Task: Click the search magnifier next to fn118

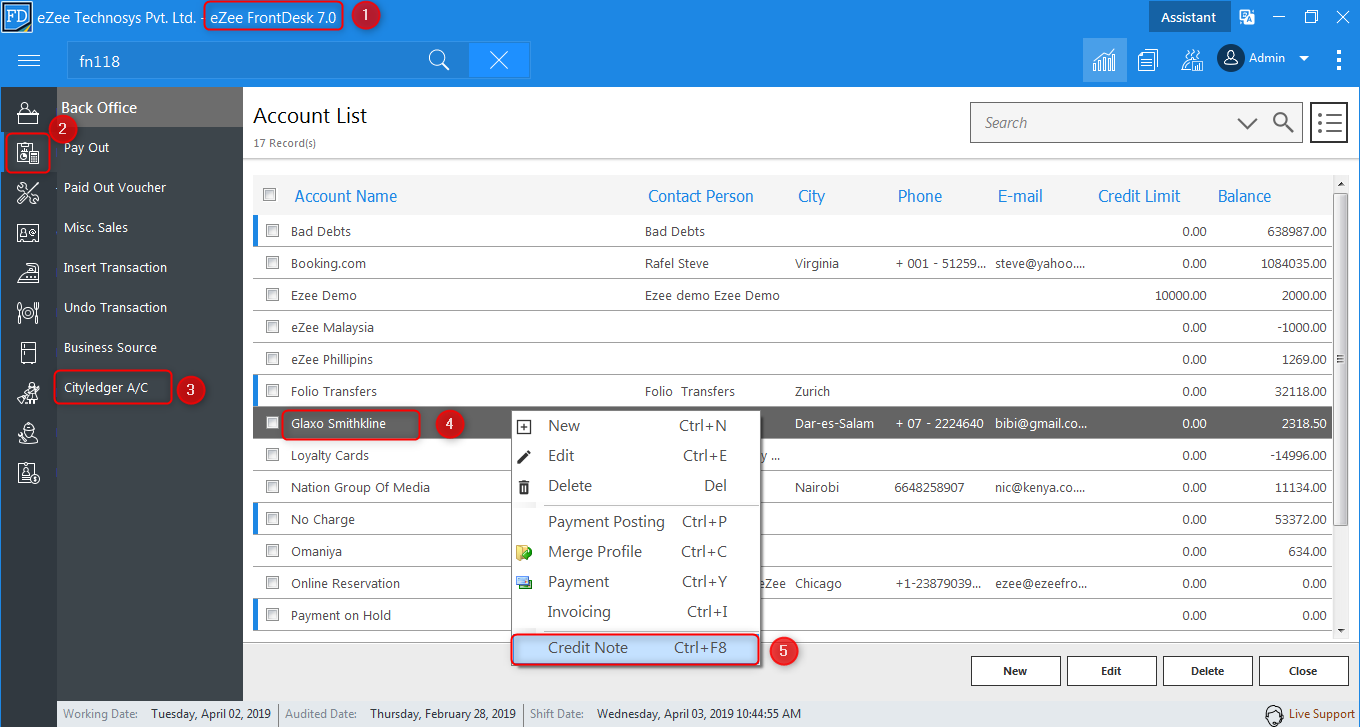Action: pyautogui.click(x=438, y=61)
